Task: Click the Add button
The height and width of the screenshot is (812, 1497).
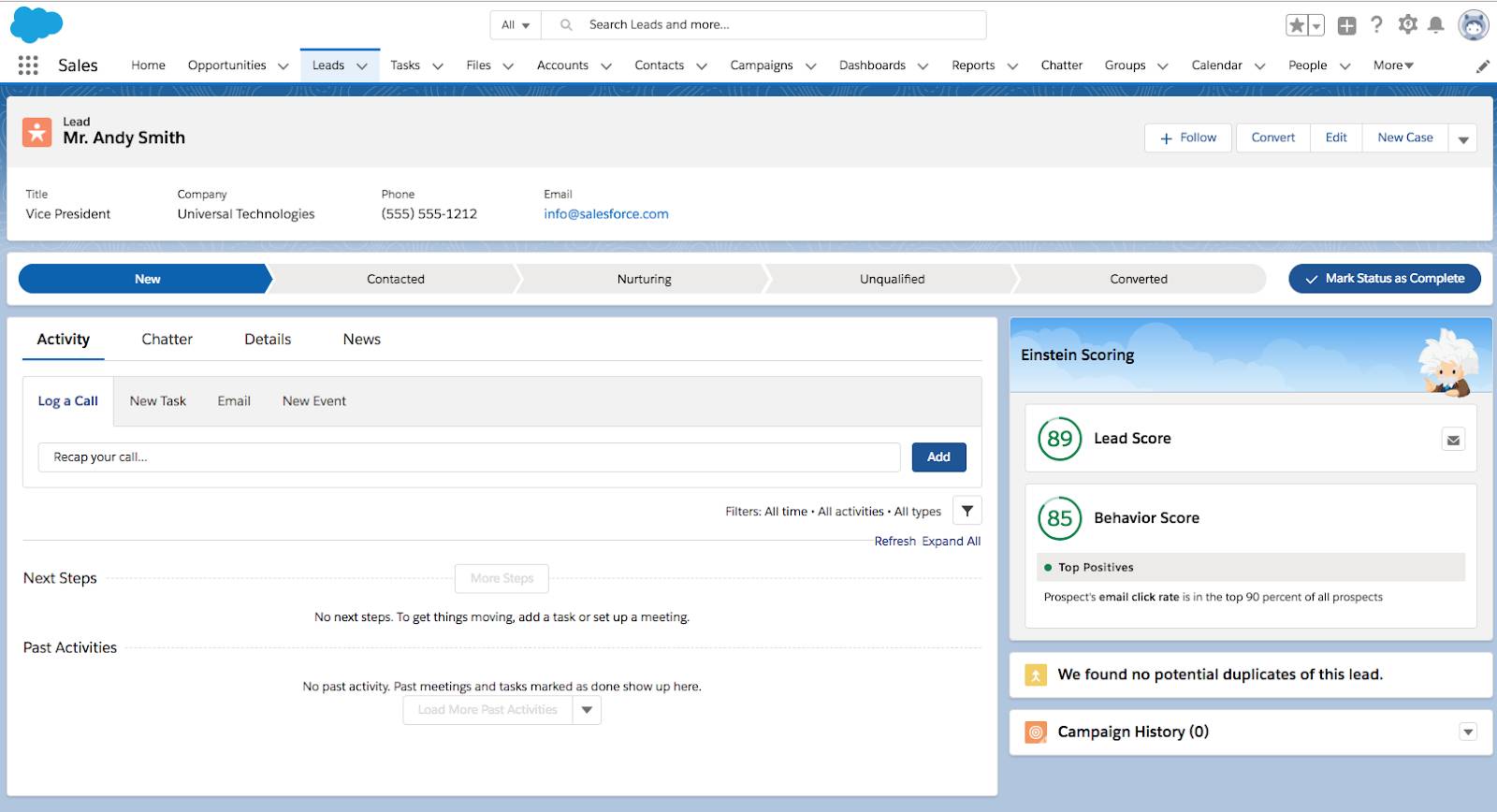Action: pos(939,457)
